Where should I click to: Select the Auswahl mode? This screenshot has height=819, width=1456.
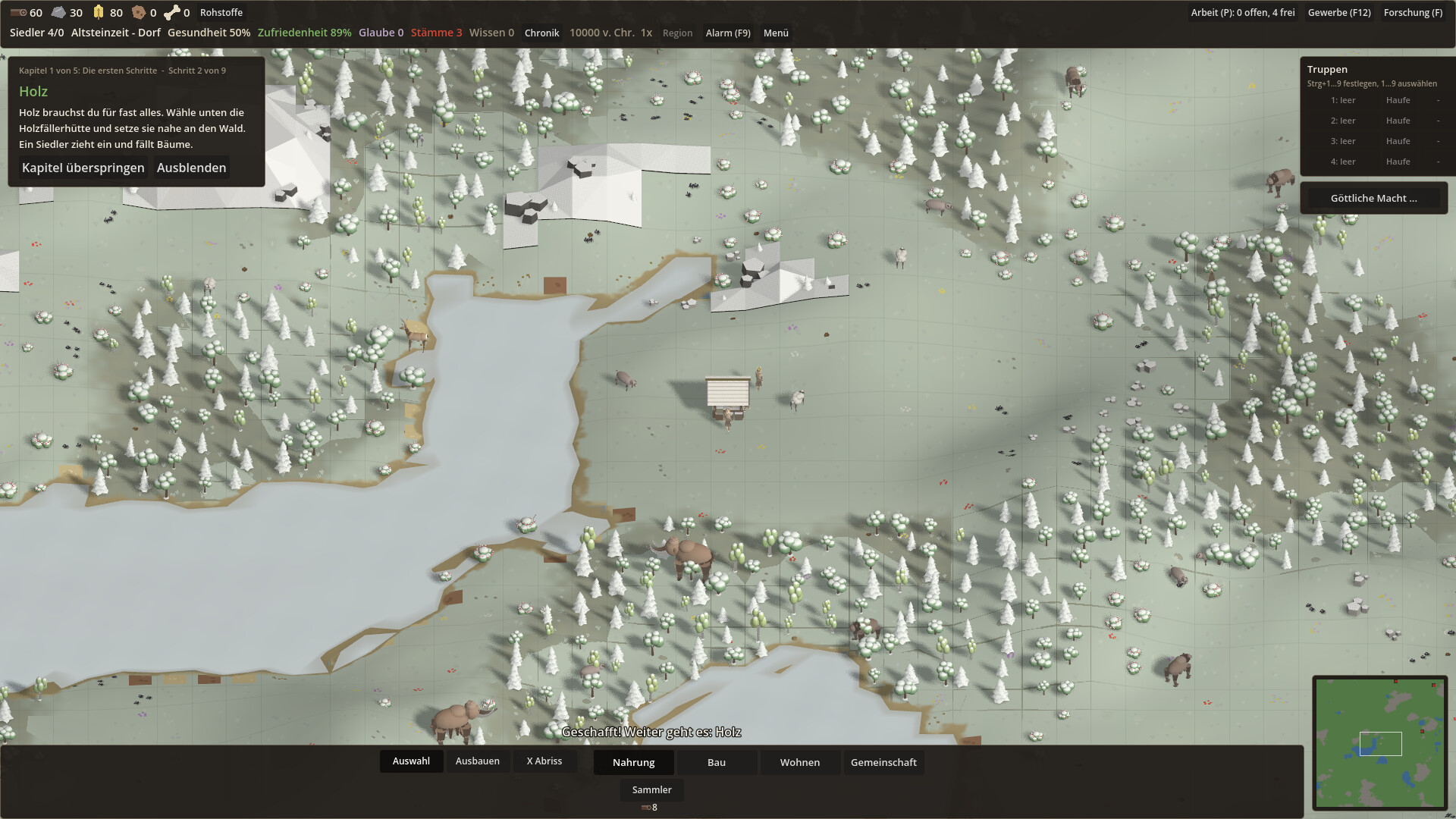pos(411,761)
